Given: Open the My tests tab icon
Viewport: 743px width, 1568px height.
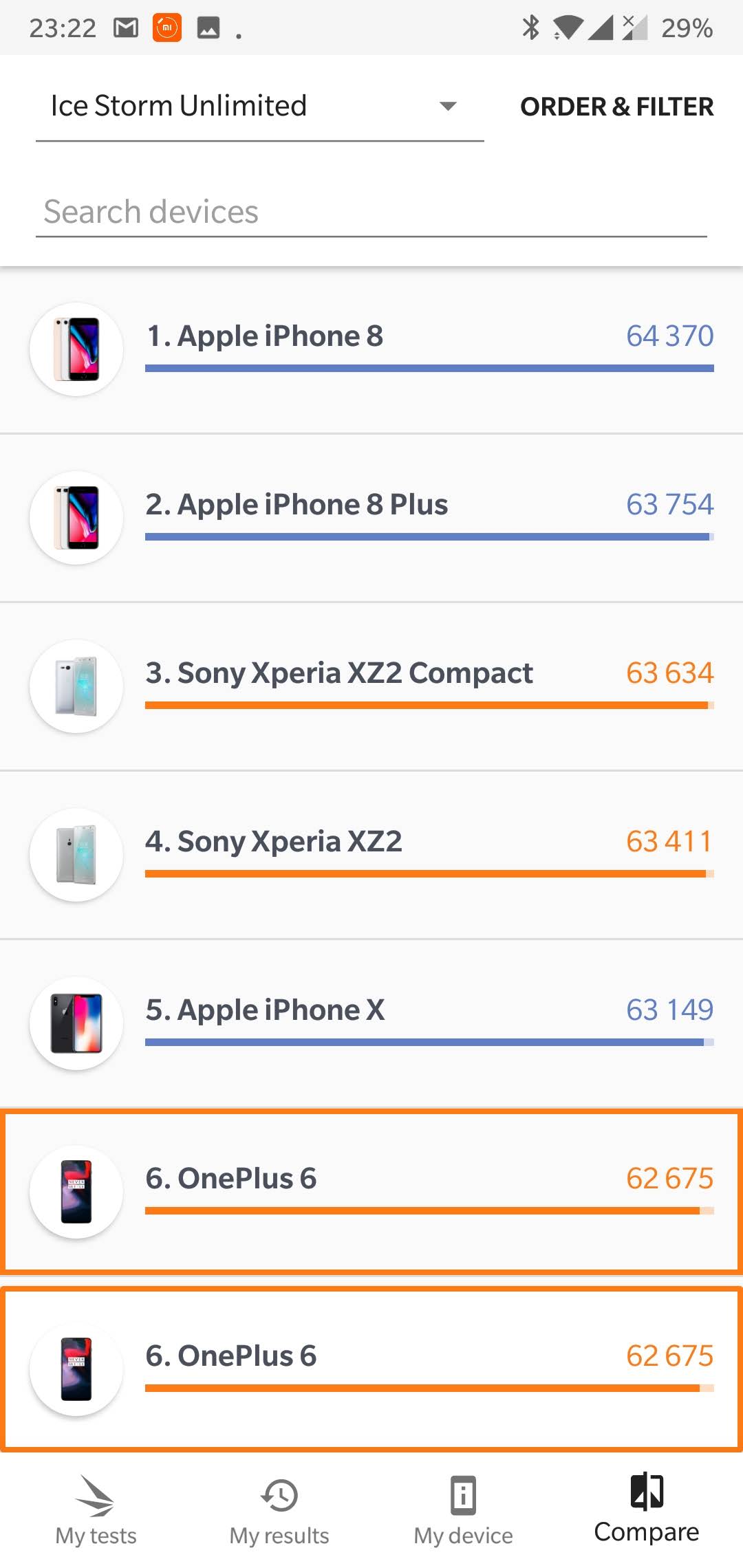Looking at the screenshot, I should (x=96, y=1496).
